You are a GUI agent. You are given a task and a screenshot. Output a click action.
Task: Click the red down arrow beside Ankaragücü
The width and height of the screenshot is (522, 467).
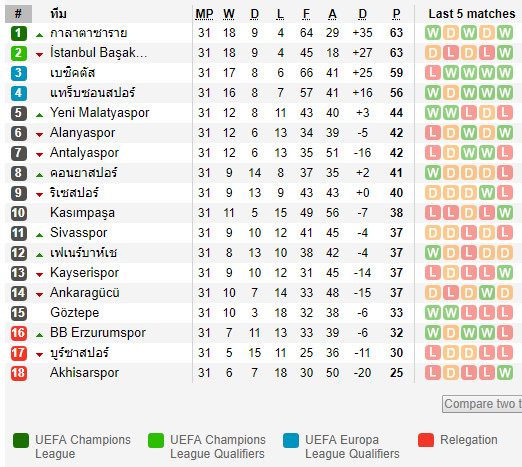[x=40, y=295]
